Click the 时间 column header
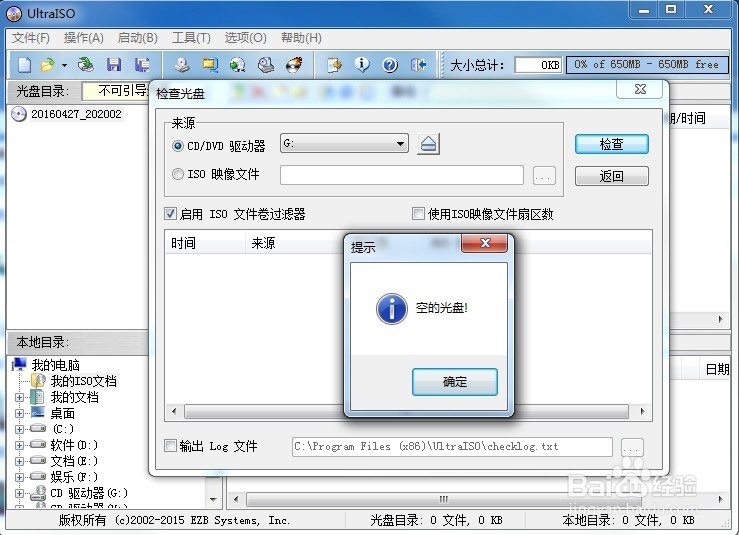The width and height of the screenshot is (739, 535). 205,243
